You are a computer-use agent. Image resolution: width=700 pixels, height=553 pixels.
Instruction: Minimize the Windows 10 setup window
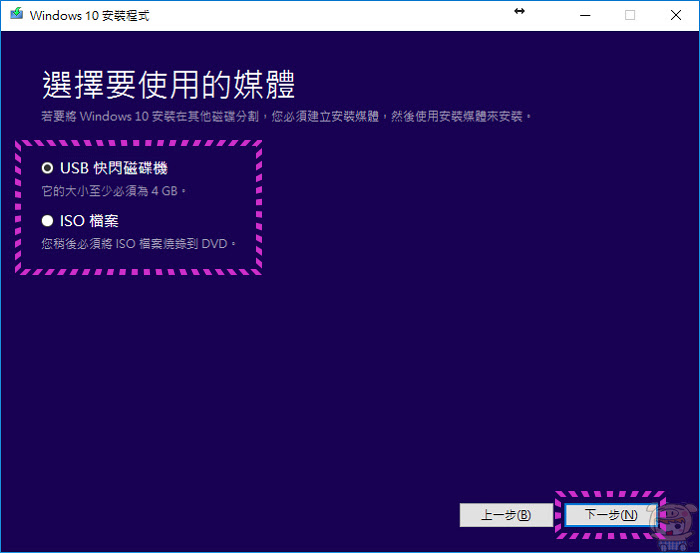pos(585,15)
